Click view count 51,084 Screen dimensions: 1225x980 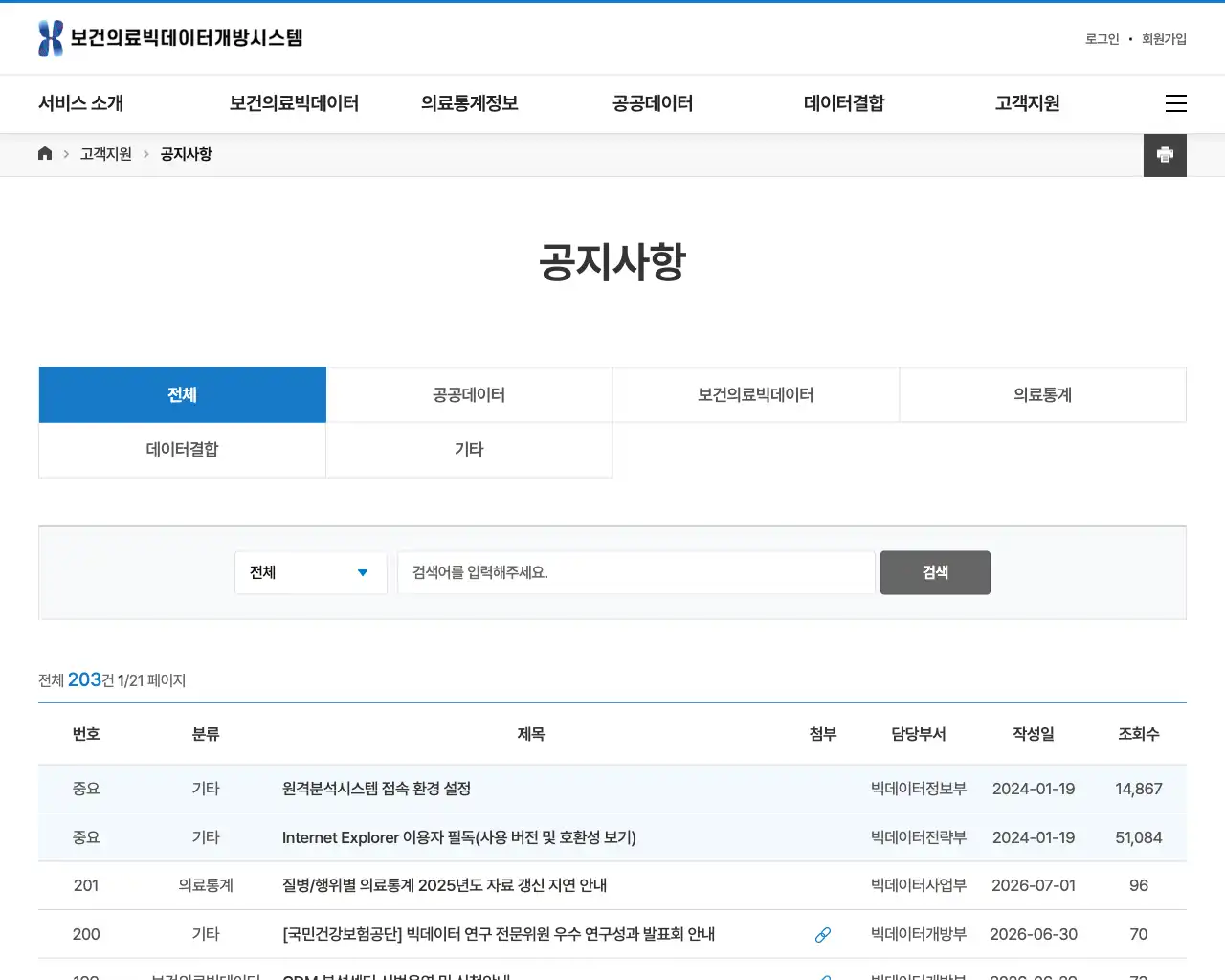click(x=1139, y=837)
